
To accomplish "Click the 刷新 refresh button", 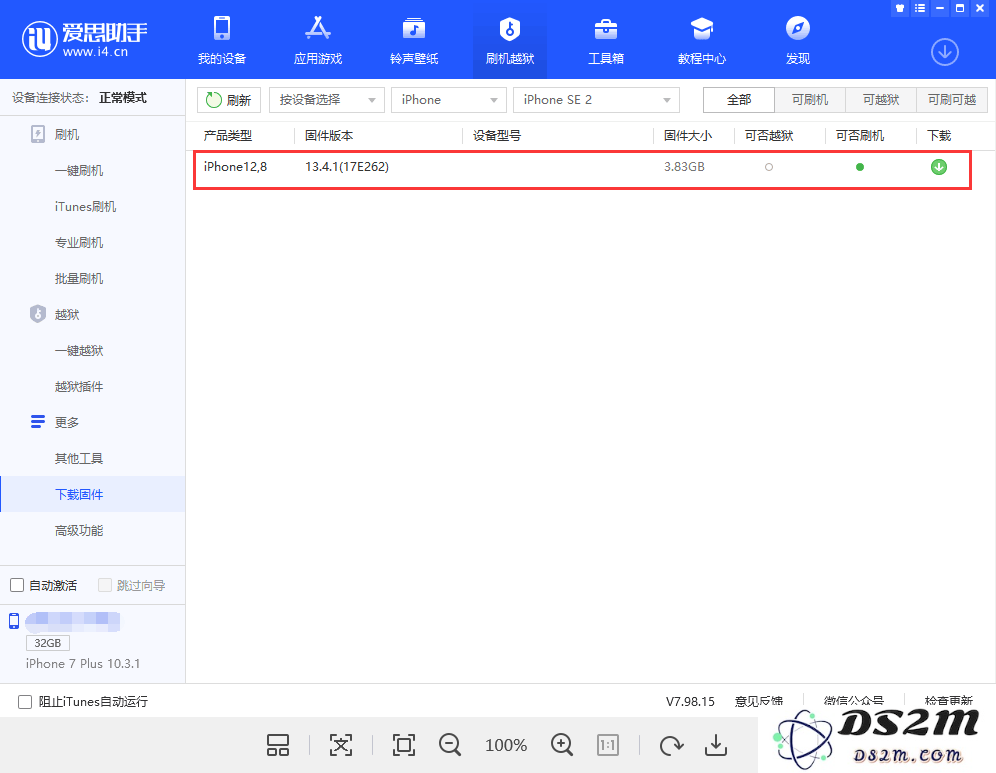I will [x=229, y=100].
